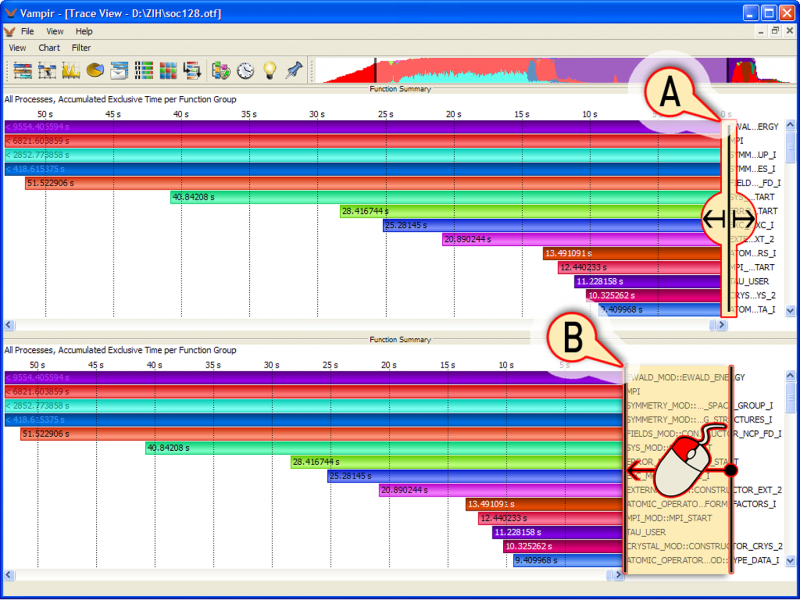Open the View menu beside File
This screenshot has width=800, height=600.
pos(55,32)
